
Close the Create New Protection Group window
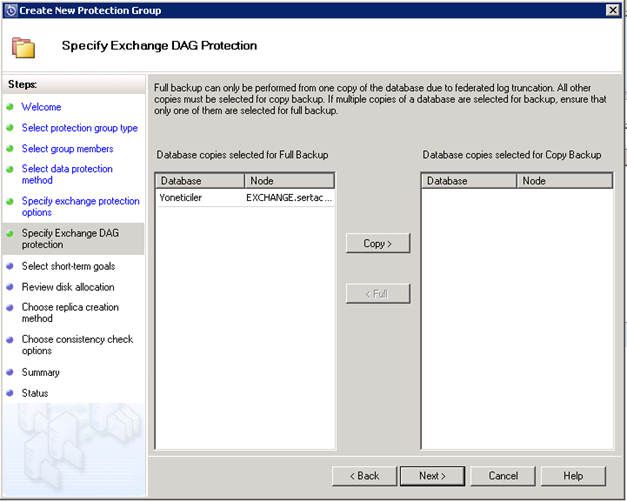pyautogui.click(x=612, y=10)
